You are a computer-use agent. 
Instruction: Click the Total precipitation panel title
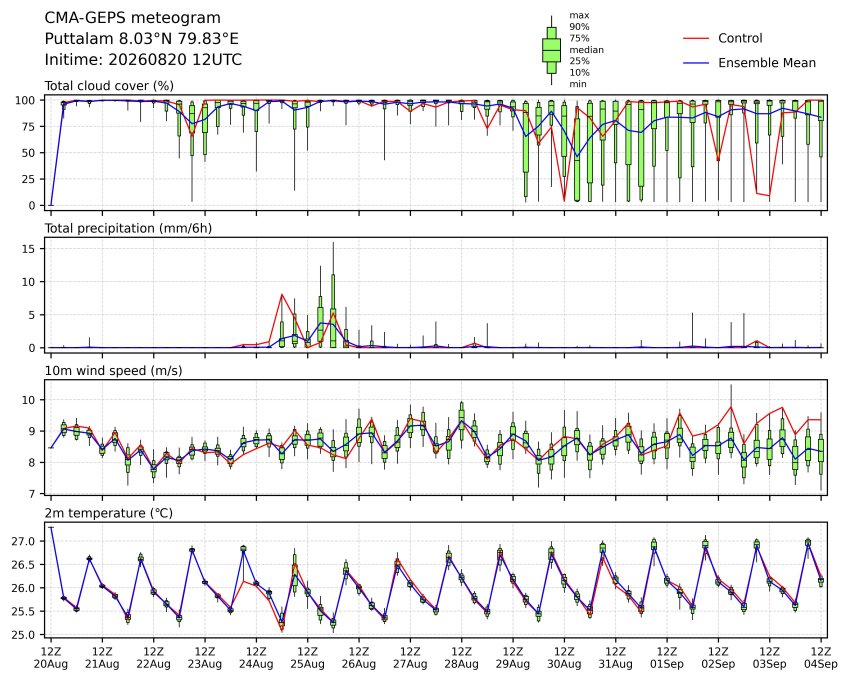[128, 228]
